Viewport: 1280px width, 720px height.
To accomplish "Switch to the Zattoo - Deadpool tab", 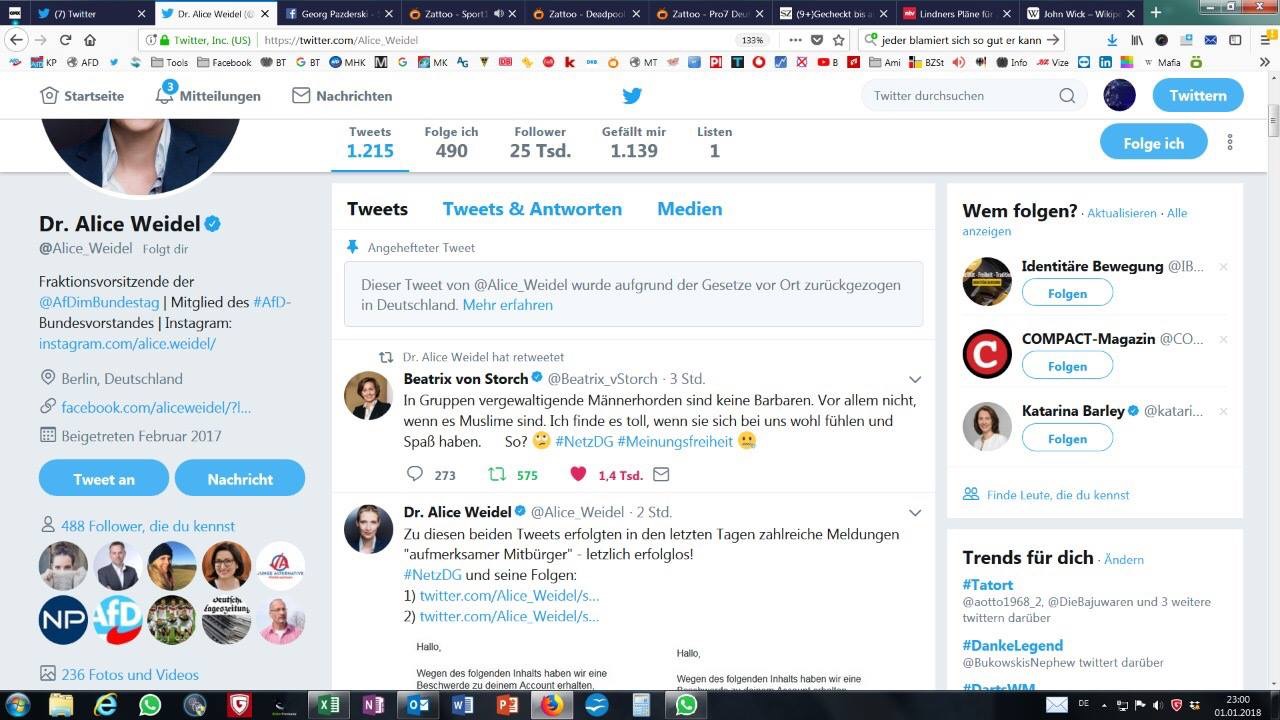I will [x=586, y=13].
